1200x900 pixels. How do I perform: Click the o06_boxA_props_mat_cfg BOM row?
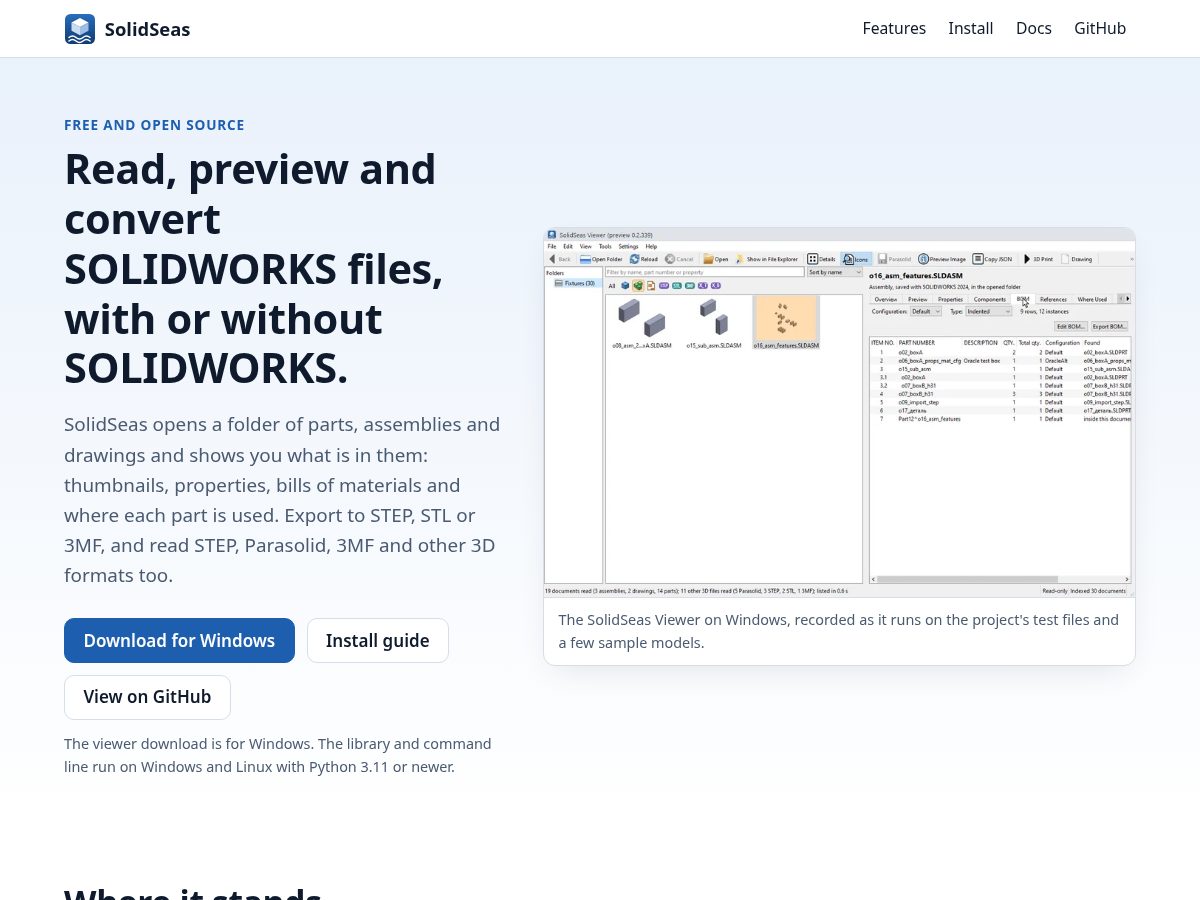1000,361
